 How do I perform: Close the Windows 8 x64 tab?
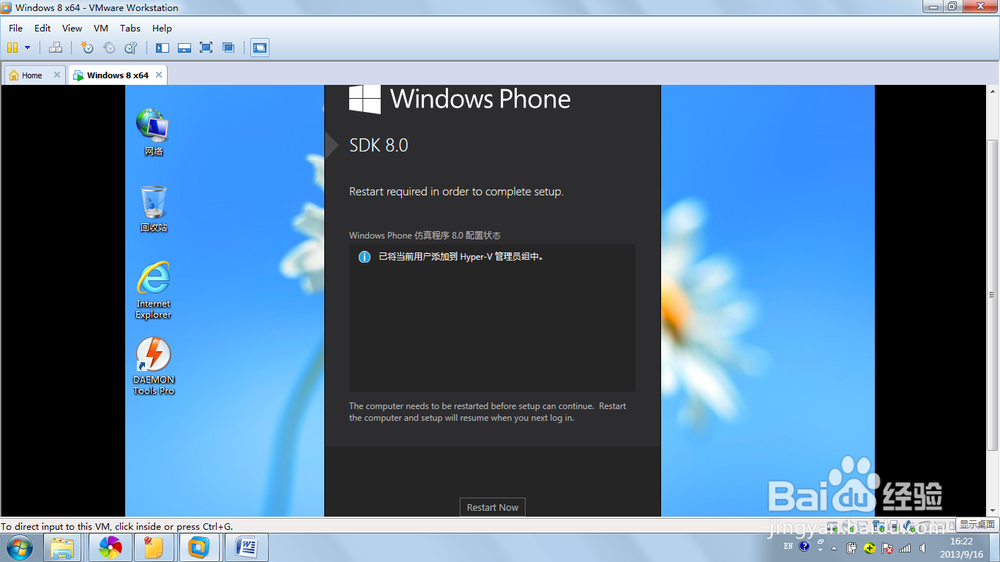click(x=159, y=75)
